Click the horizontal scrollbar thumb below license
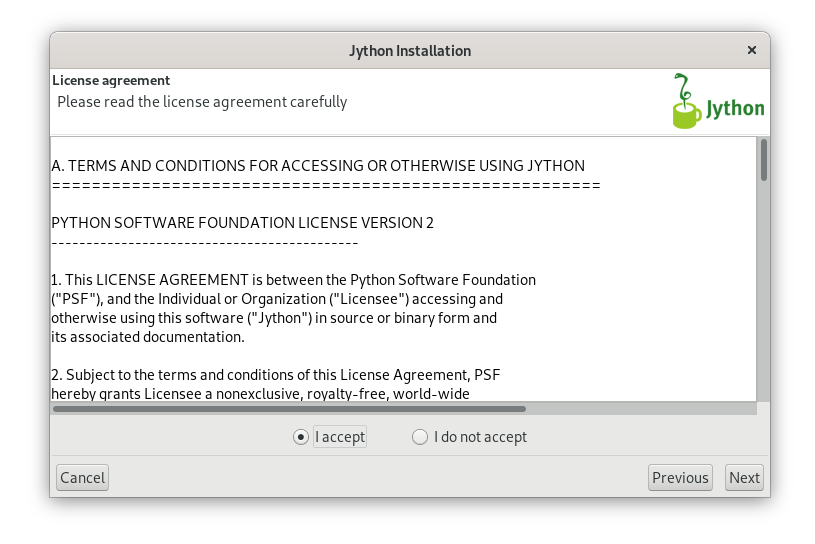815x544 pixels. pos(289,409)
